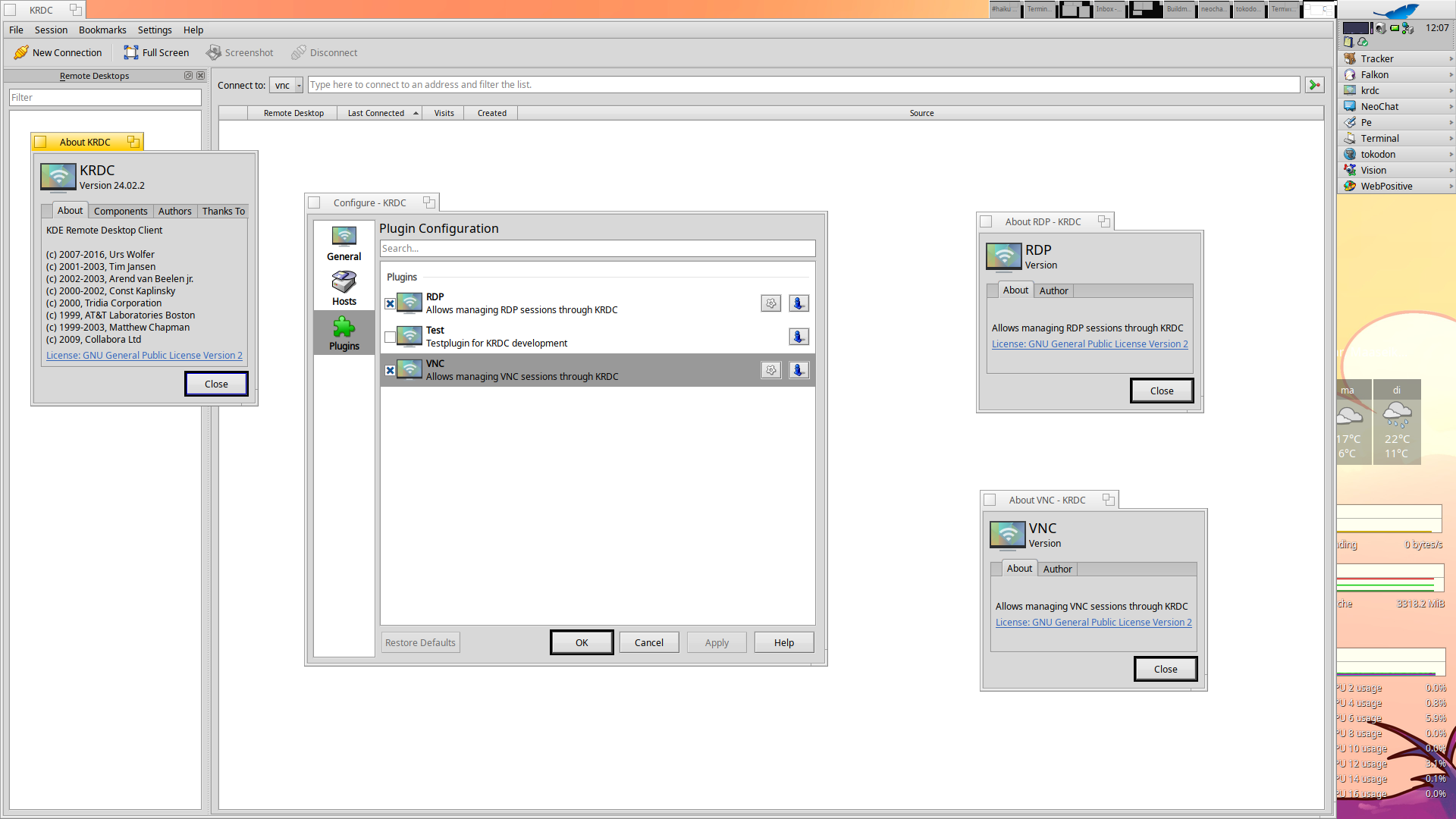Open Test plugin about info button
The image size is (1456, 819).
point(799,337)
